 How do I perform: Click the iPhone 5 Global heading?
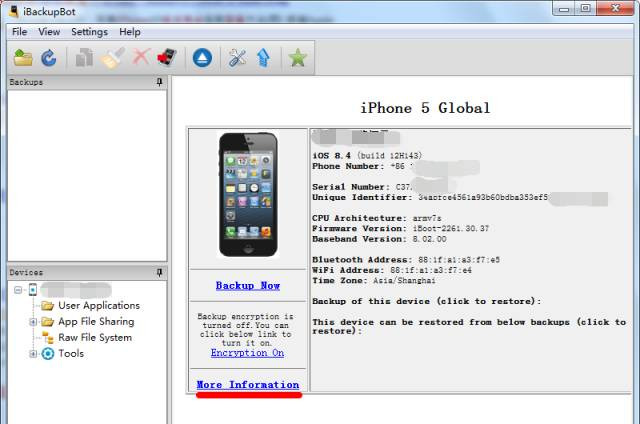(425, 108)
